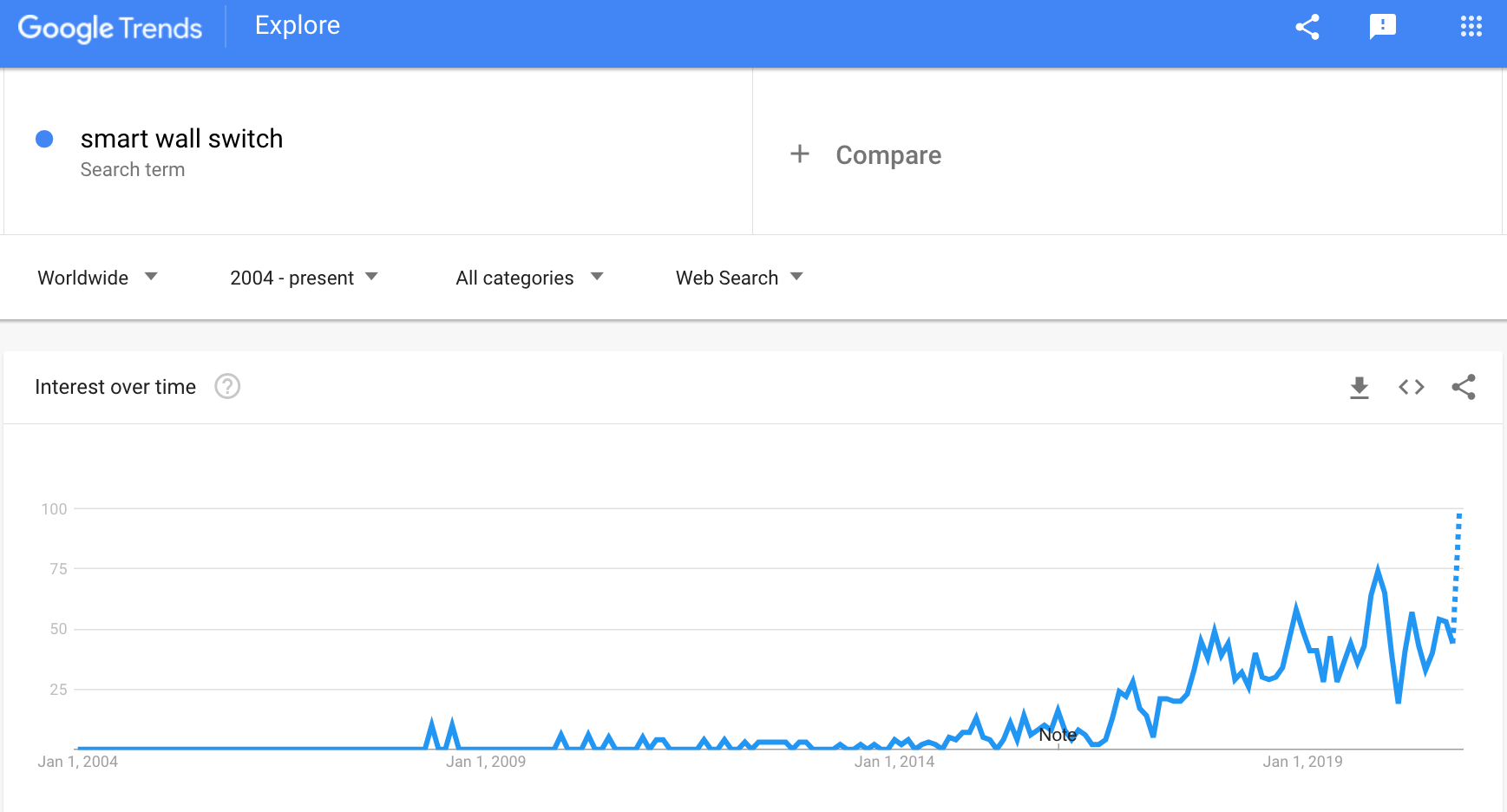This screenshot has width=1507, height=812.
Task: Open the help icon beside Interest over time
Action: pos(227,386)
